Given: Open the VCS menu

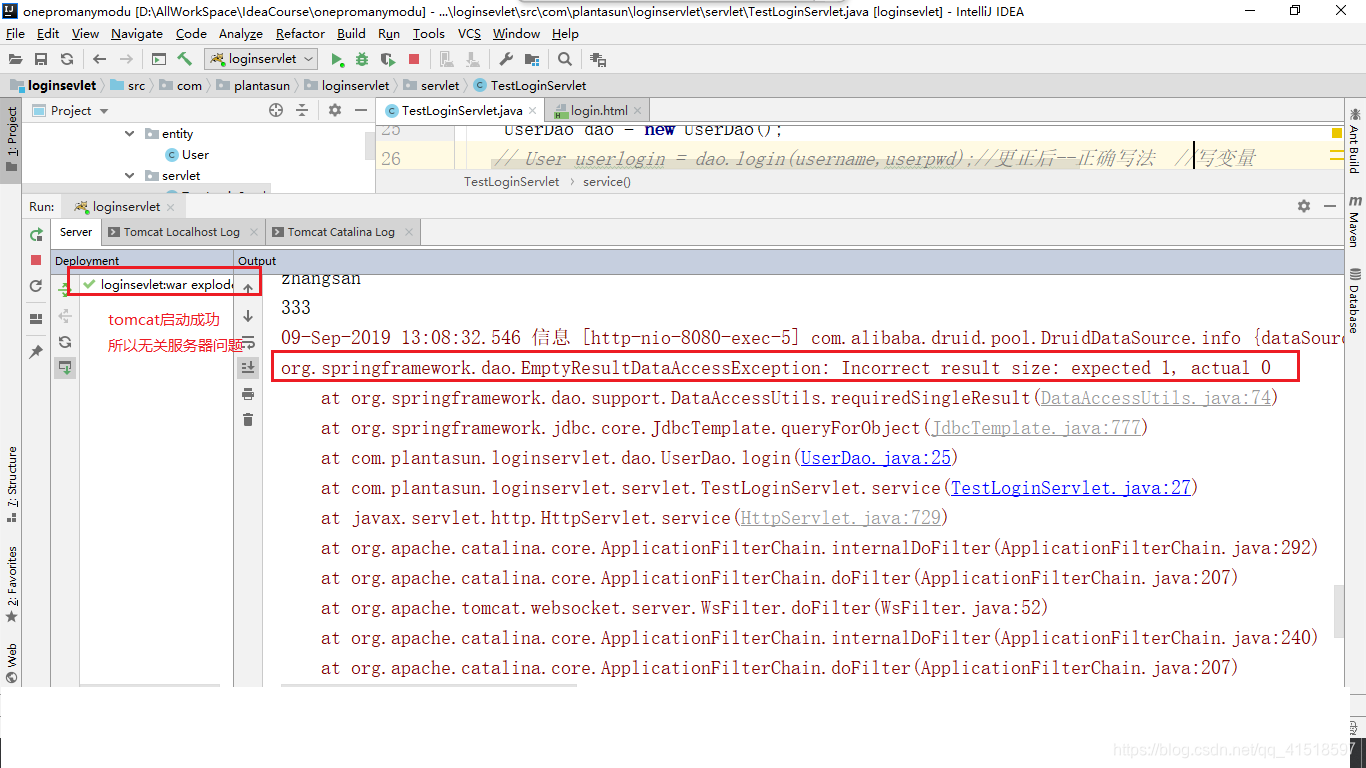Looking at the screenshot, I should (469, 33).
